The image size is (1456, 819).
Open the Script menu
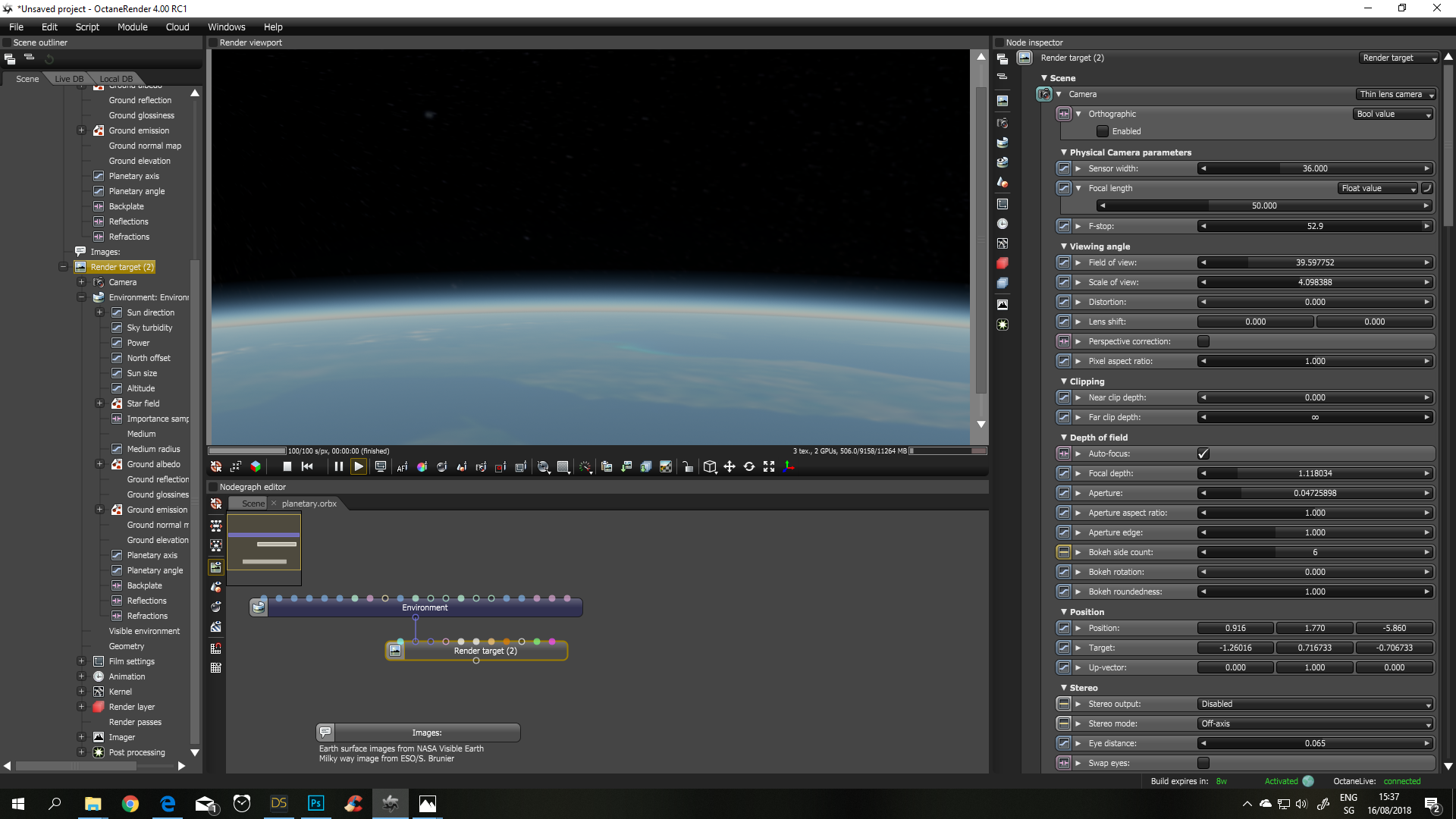(87, 27)
